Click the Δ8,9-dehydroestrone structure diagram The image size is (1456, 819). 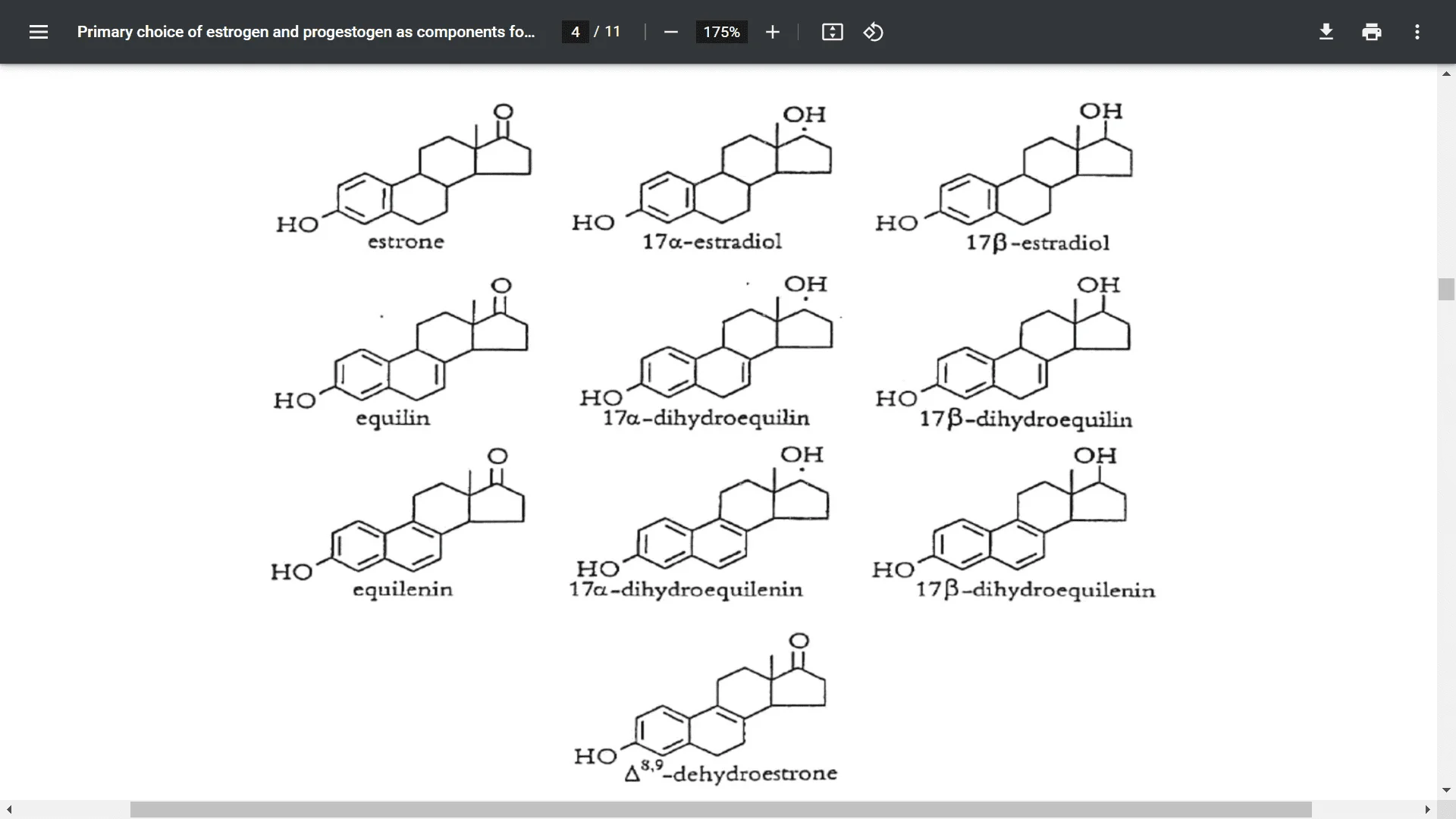(x=700, y=698)
